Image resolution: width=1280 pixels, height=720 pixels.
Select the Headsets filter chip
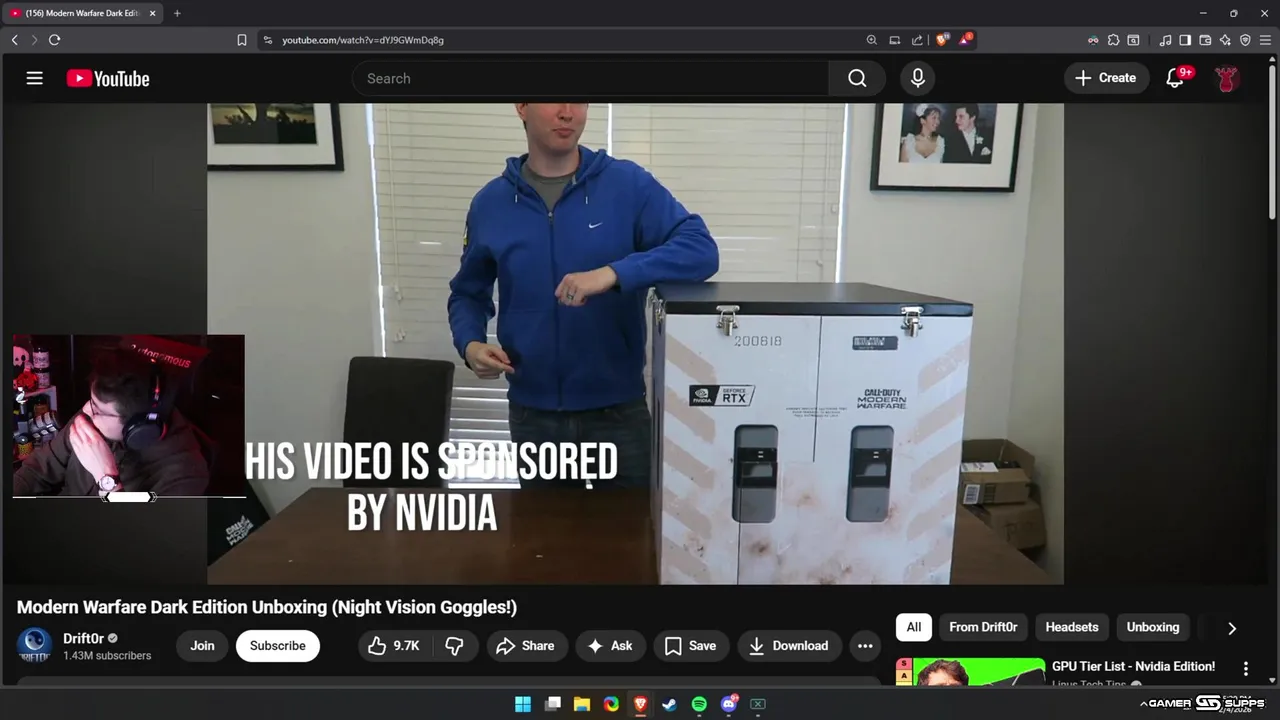[x=1072, y=627]
